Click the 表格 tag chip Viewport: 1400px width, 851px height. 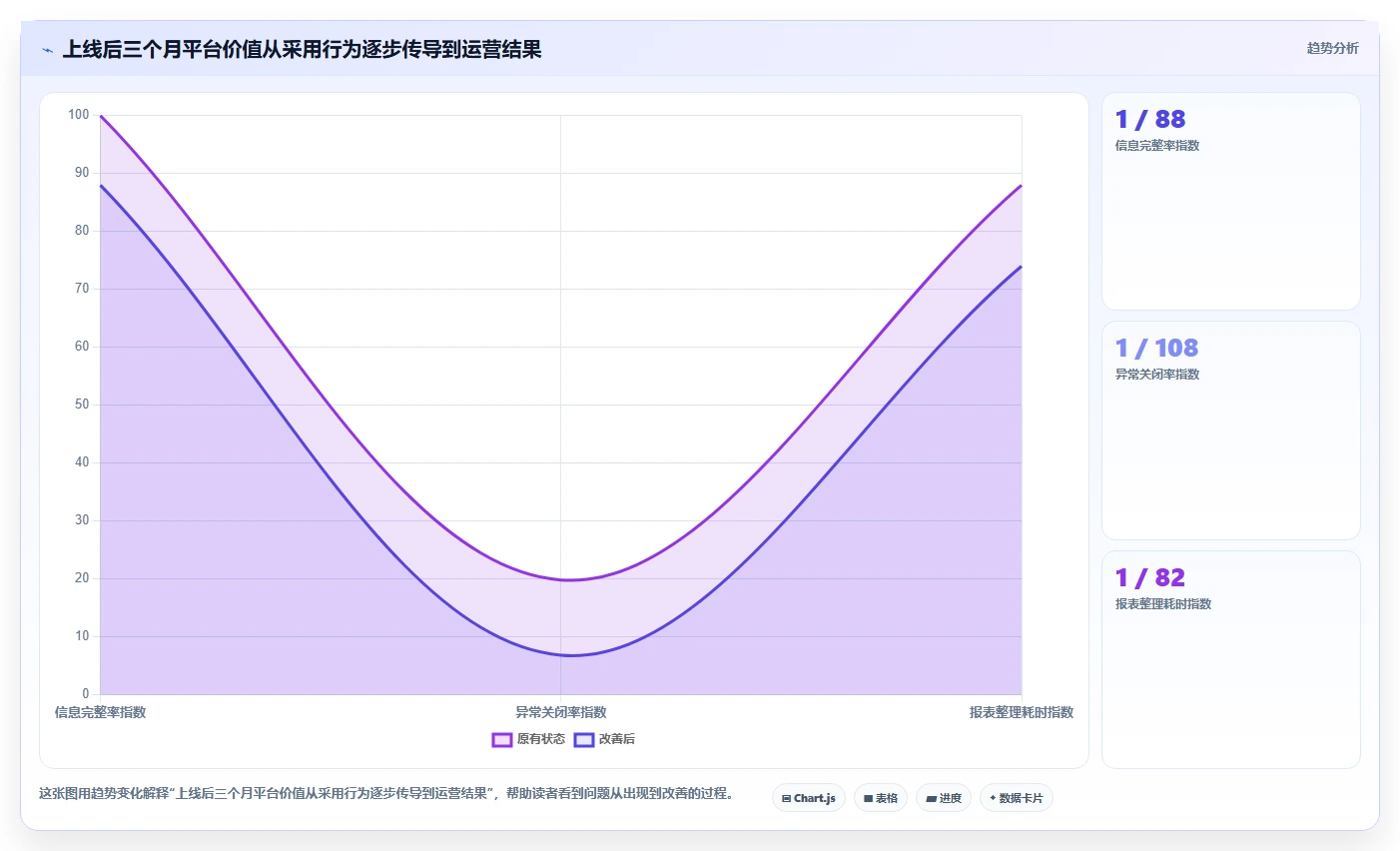coord(881,798)
